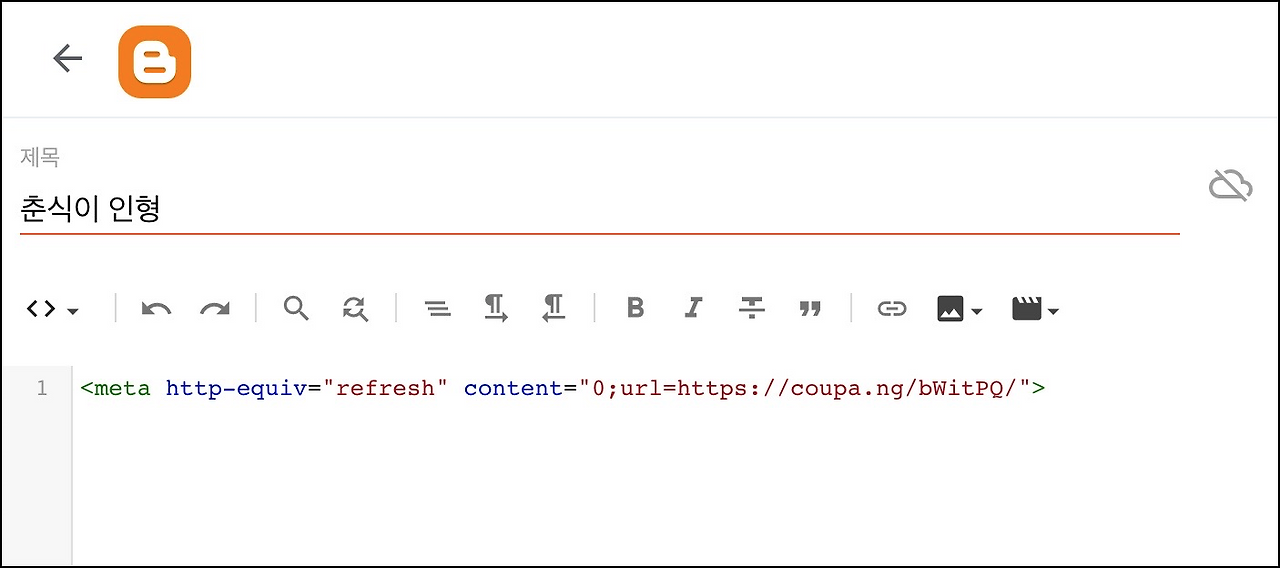Open the find and replace tool
Viewport: 1280px width, 568px height.
tap(355, 308)
